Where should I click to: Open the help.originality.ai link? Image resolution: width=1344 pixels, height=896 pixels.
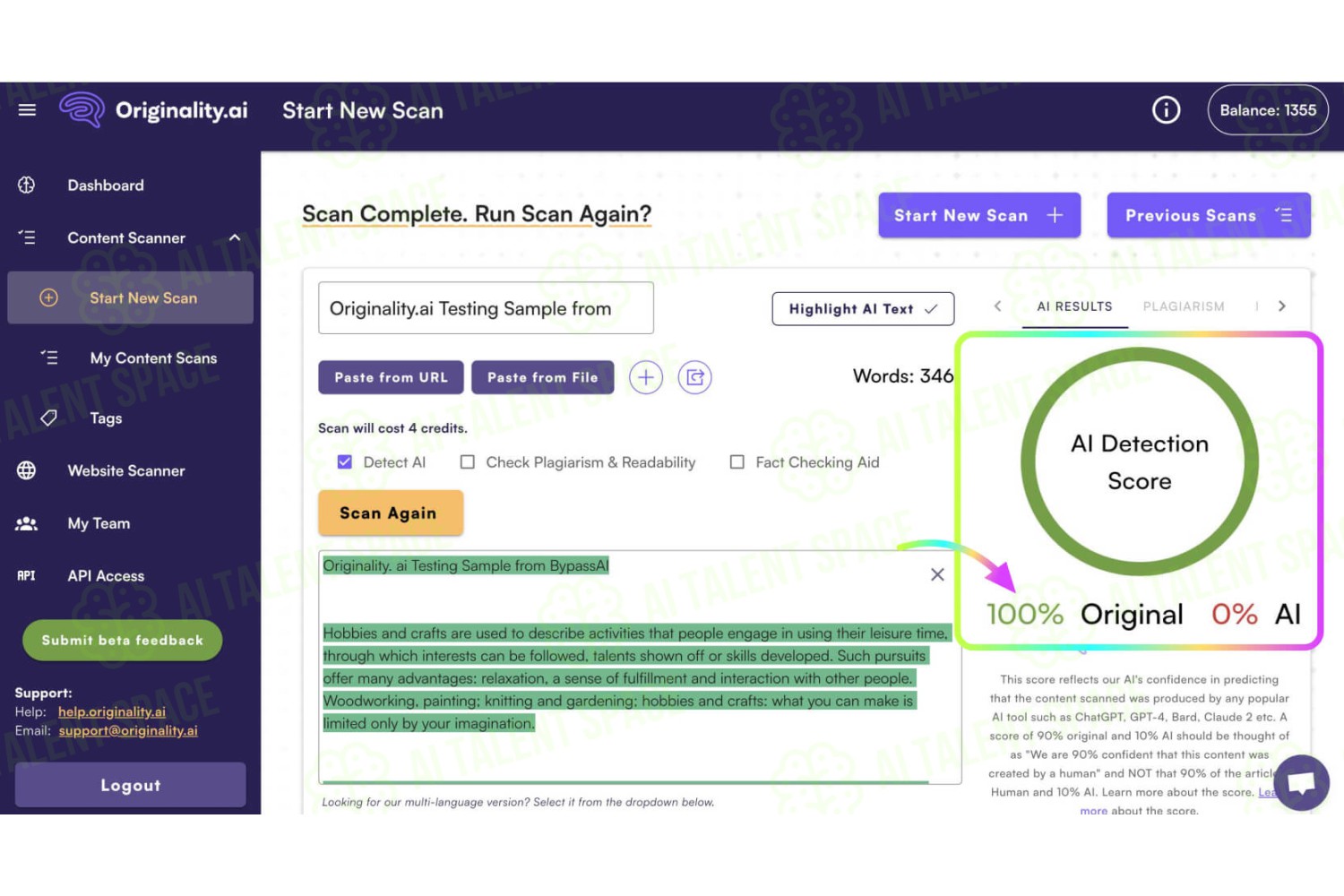click(112, 712)
